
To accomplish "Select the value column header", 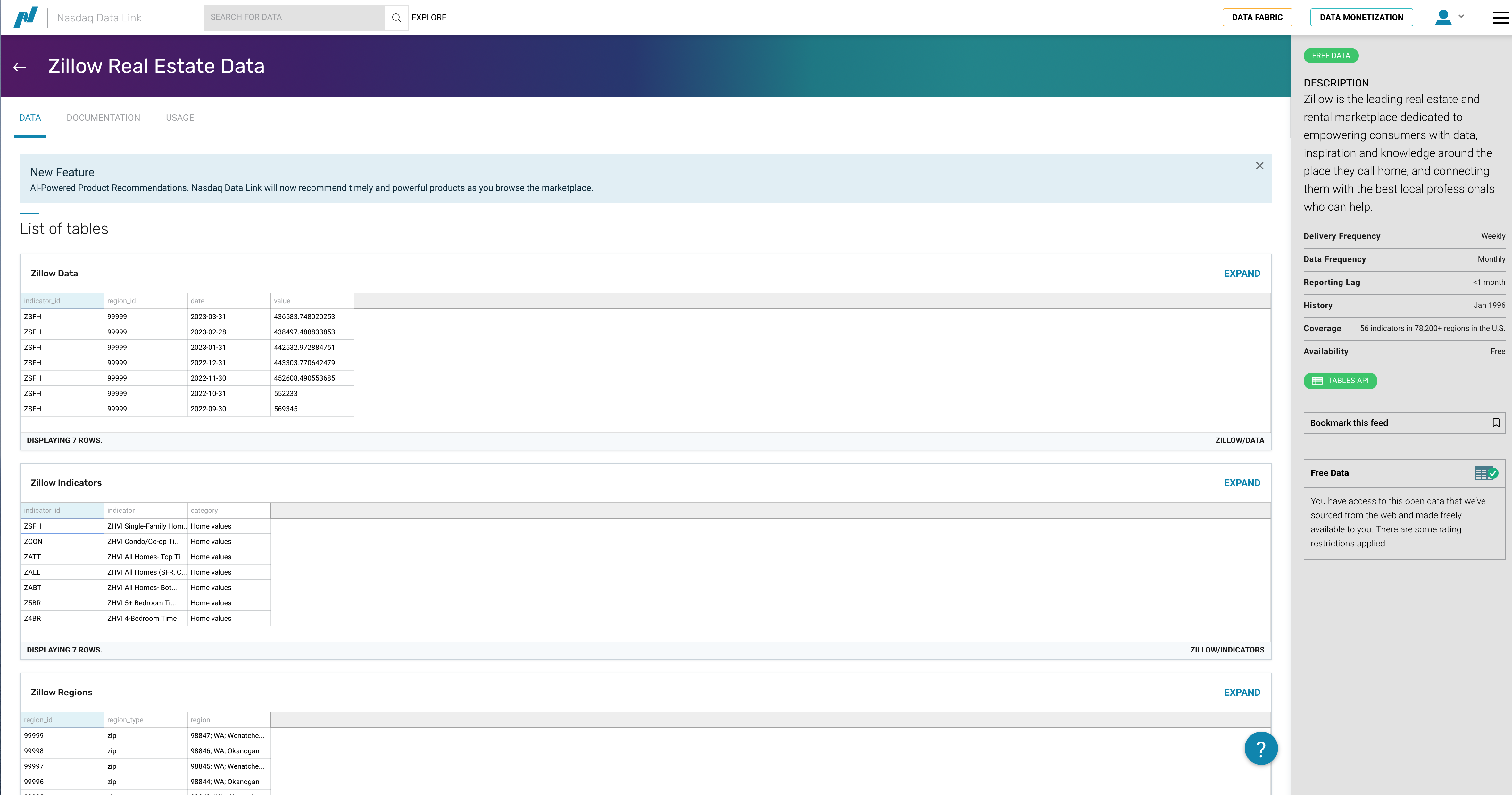I will pos(312,301).
